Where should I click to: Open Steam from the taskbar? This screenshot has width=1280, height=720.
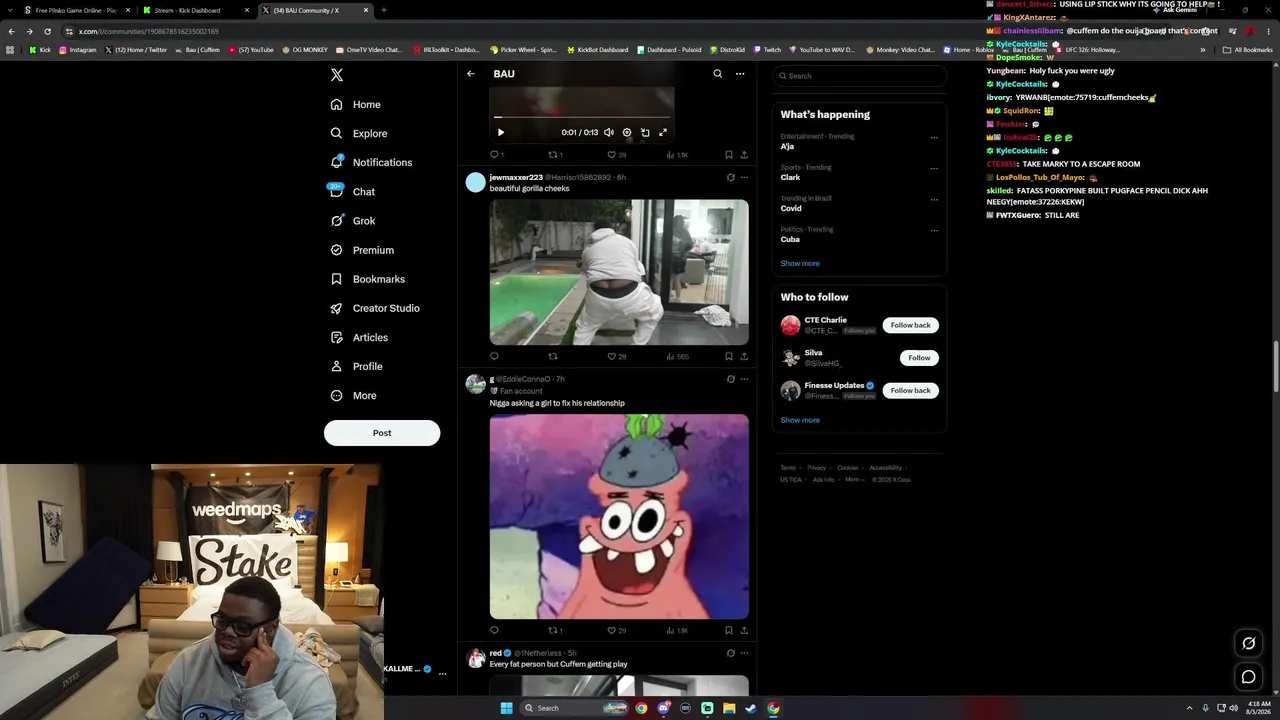[x=751, y=708]
